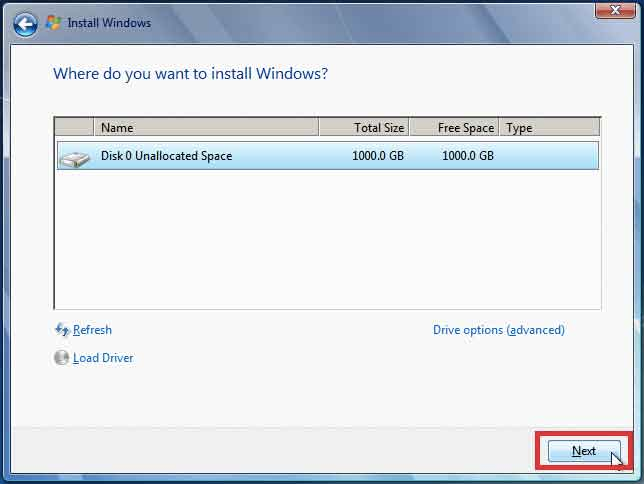Open Drive options (advanced)

(x=499, y=330)
